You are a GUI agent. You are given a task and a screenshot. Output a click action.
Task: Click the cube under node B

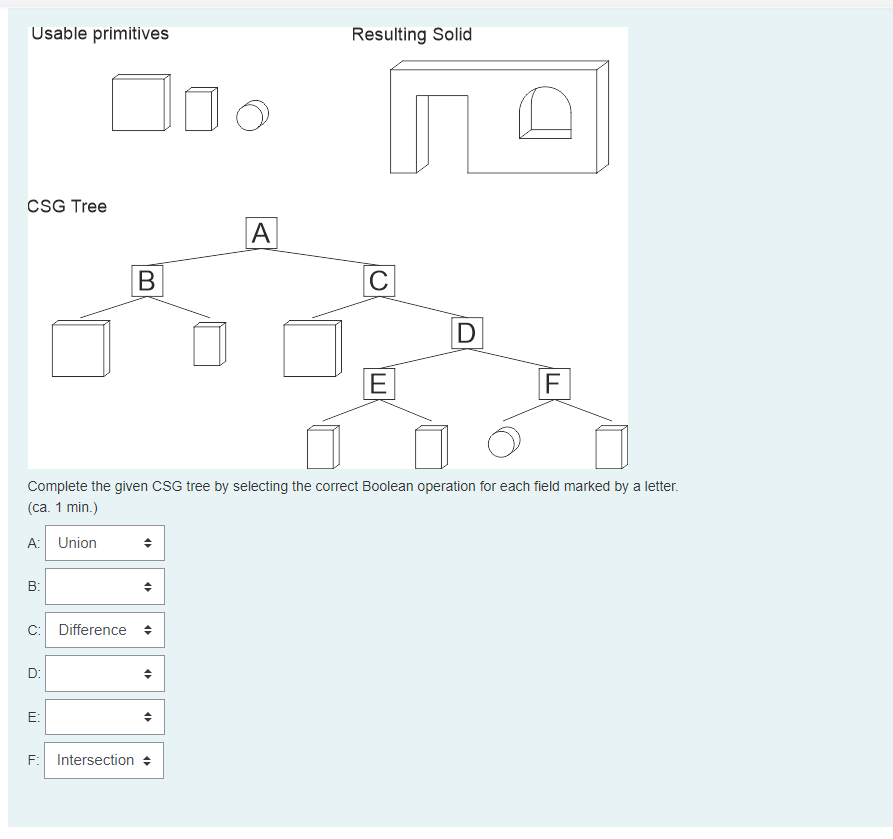79,350
